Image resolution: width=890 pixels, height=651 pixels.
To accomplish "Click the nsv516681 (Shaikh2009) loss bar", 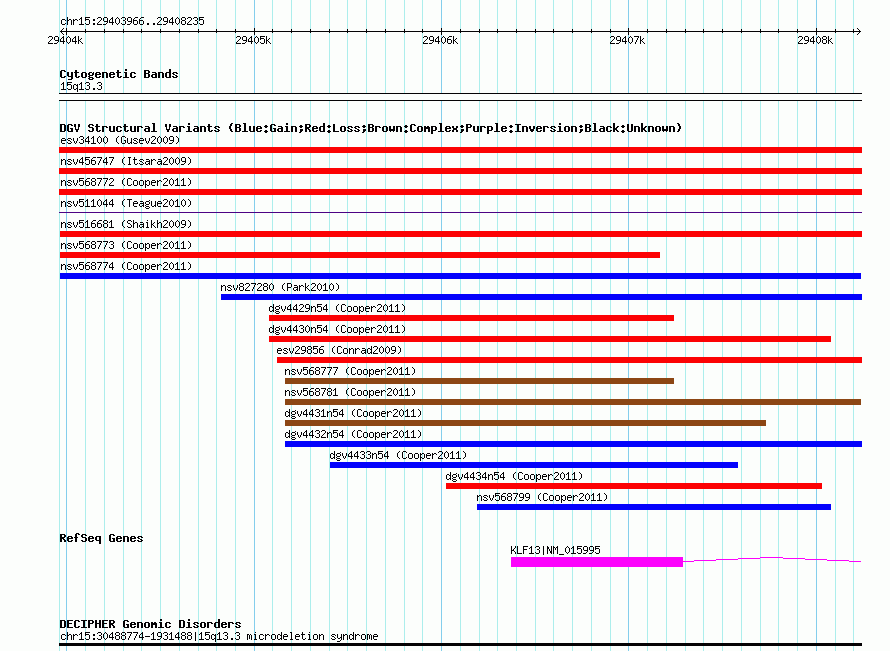I will 460,234.
